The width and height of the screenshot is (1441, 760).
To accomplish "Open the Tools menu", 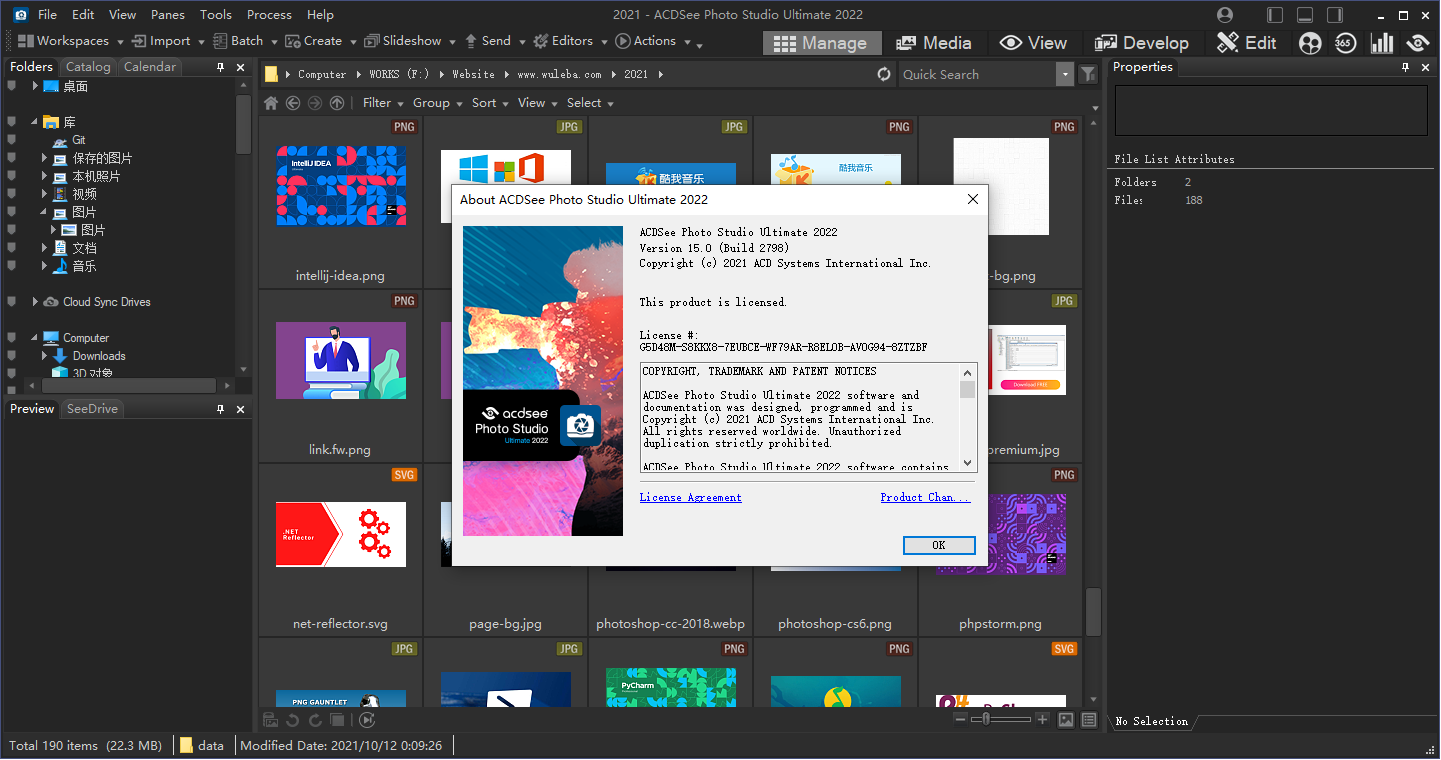I will (216, 15).
